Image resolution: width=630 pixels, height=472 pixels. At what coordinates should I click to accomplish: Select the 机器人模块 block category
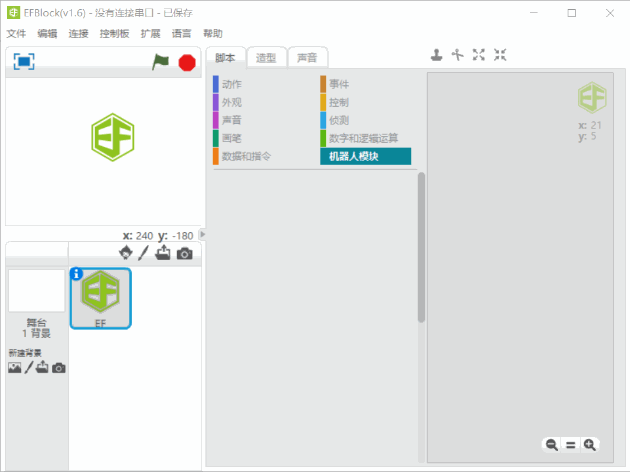365,156
